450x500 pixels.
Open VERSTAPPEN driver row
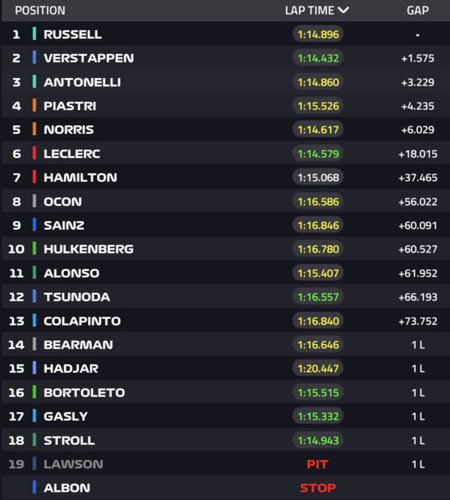click(225, 58)
